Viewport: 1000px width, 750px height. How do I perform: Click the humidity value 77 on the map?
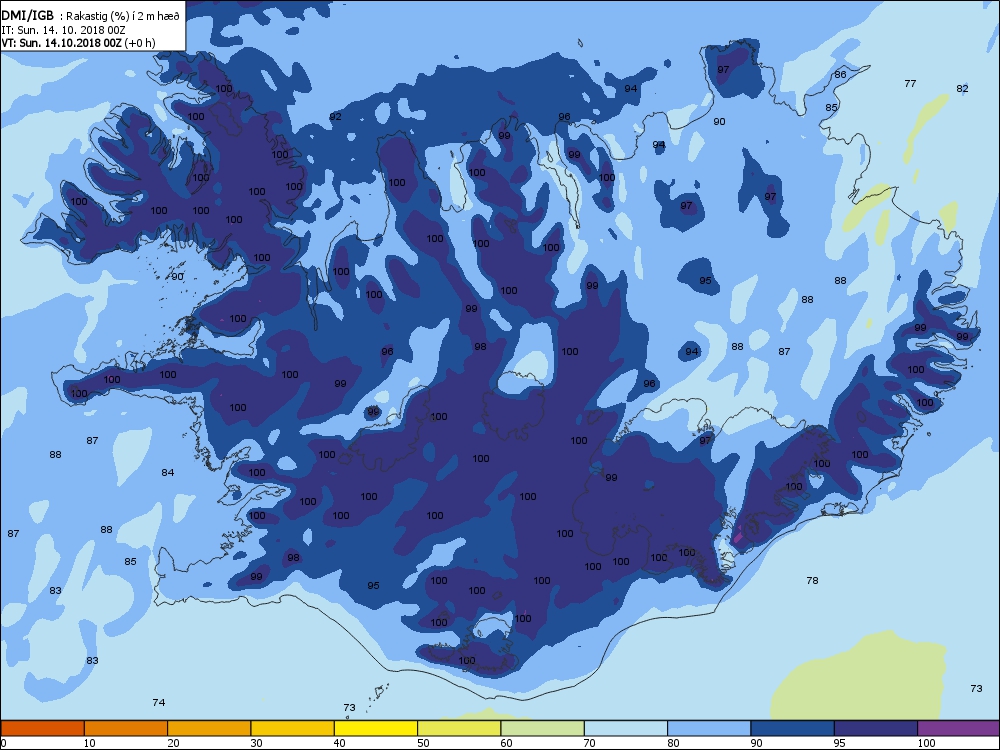(910, 84)
